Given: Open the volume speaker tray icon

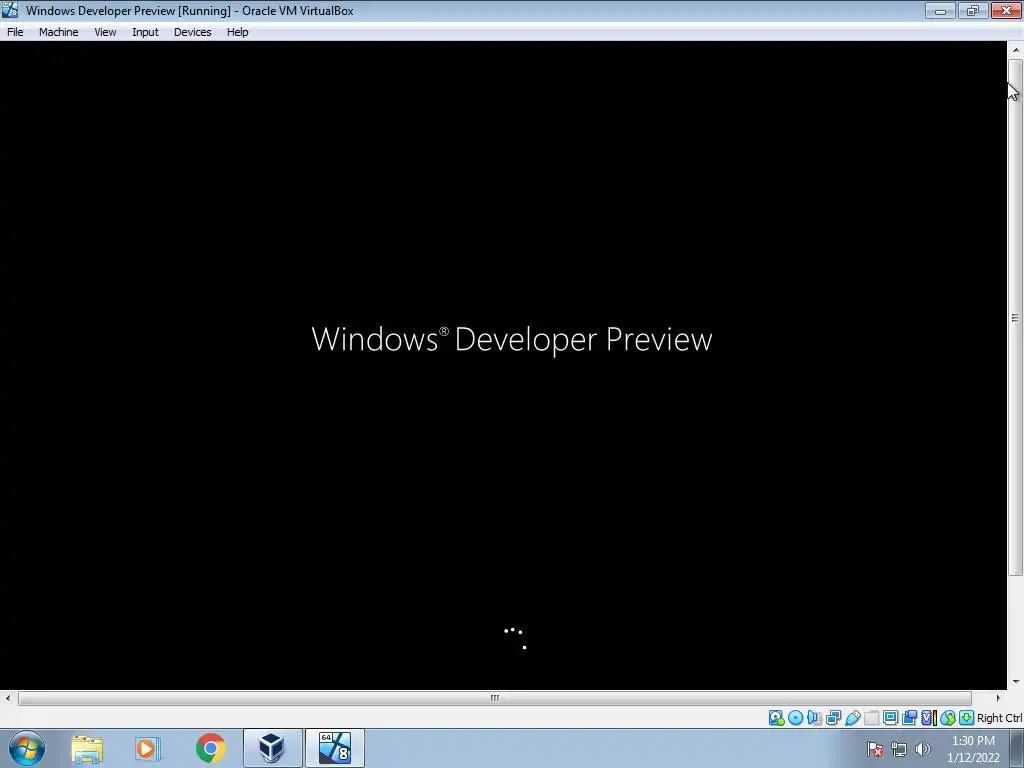Looking at the screenshot, I should click(923, 749).
